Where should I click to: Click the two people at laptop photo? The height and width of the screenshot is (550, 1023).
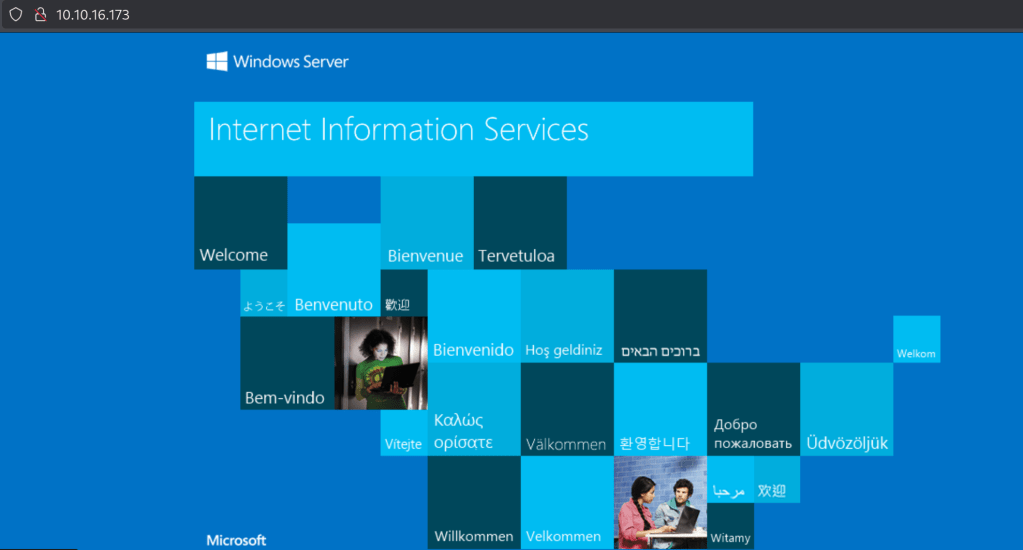point(659,502)
